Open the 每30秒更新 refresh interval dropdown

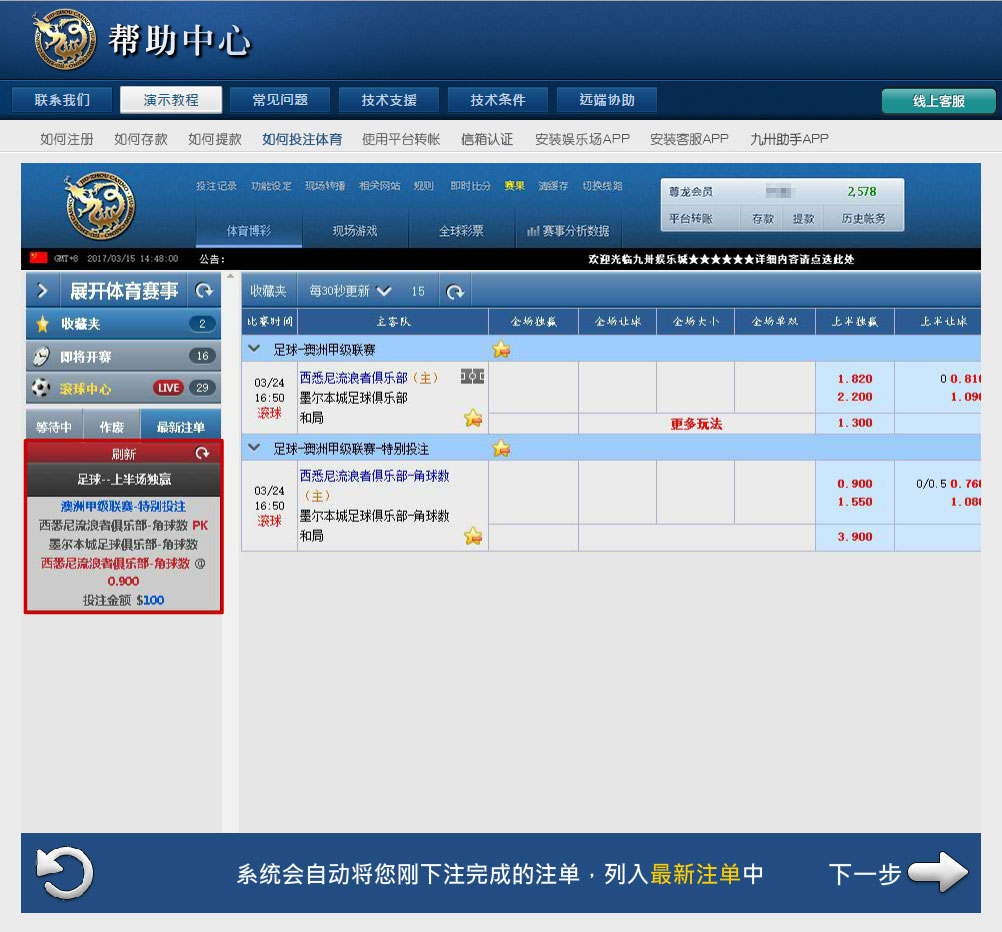pos(350,292)
